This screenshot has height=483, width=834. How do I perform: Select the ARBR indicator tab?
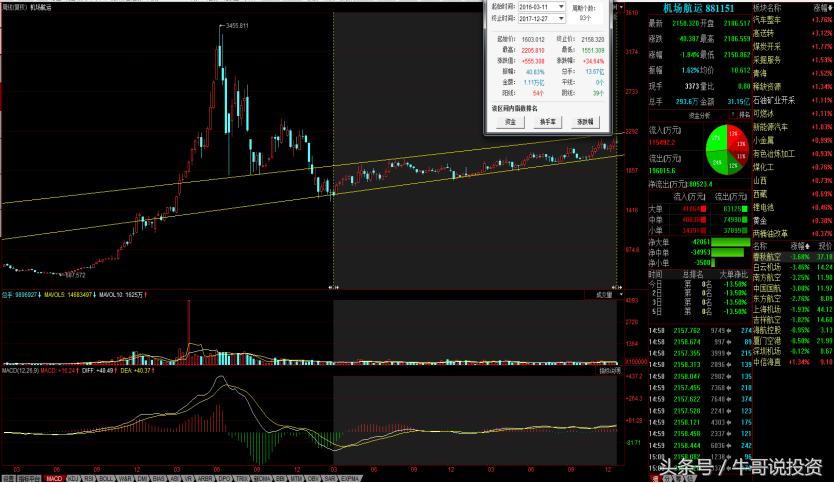click(x=205, y=478)
